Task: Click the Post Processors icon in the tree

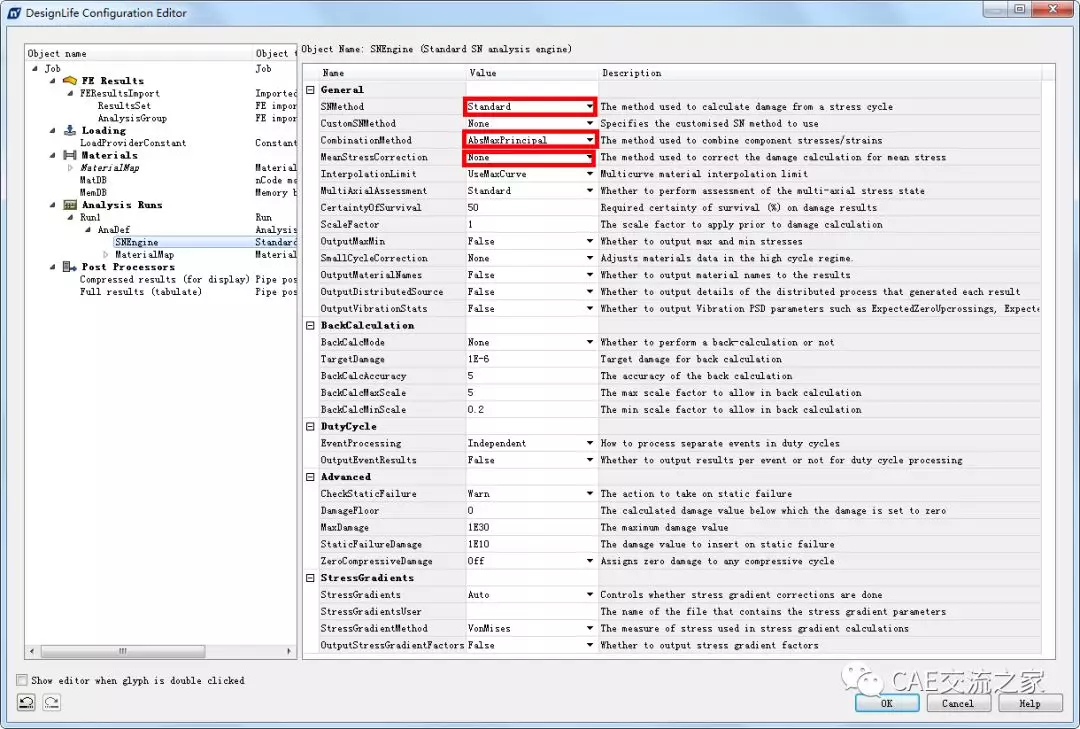Action: [x=70, y=267]
